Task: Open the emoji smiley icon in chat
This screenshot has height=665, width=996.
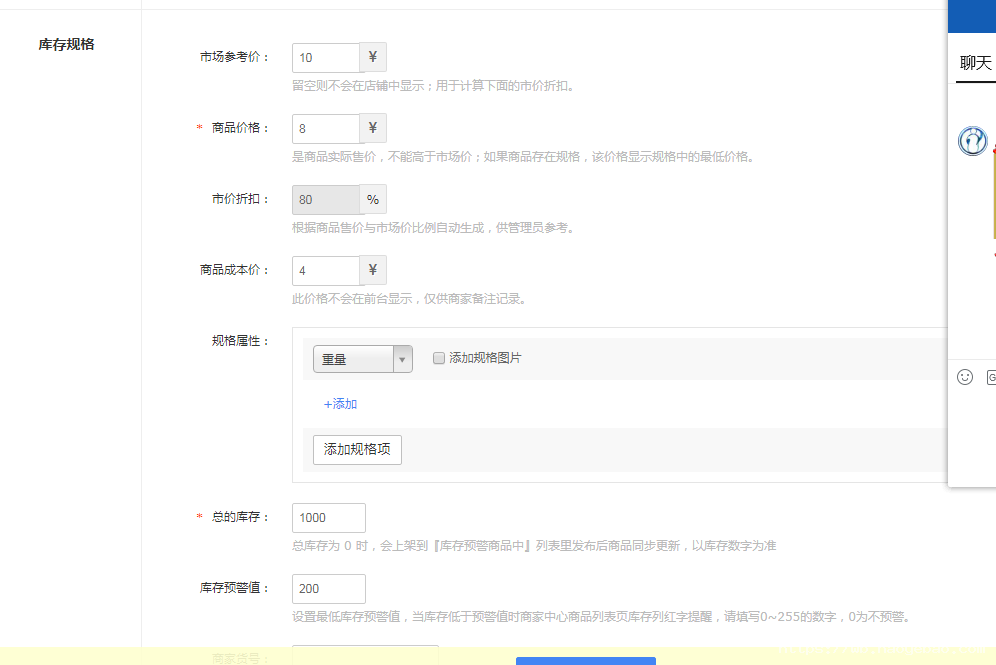Action: pos(965,377)
